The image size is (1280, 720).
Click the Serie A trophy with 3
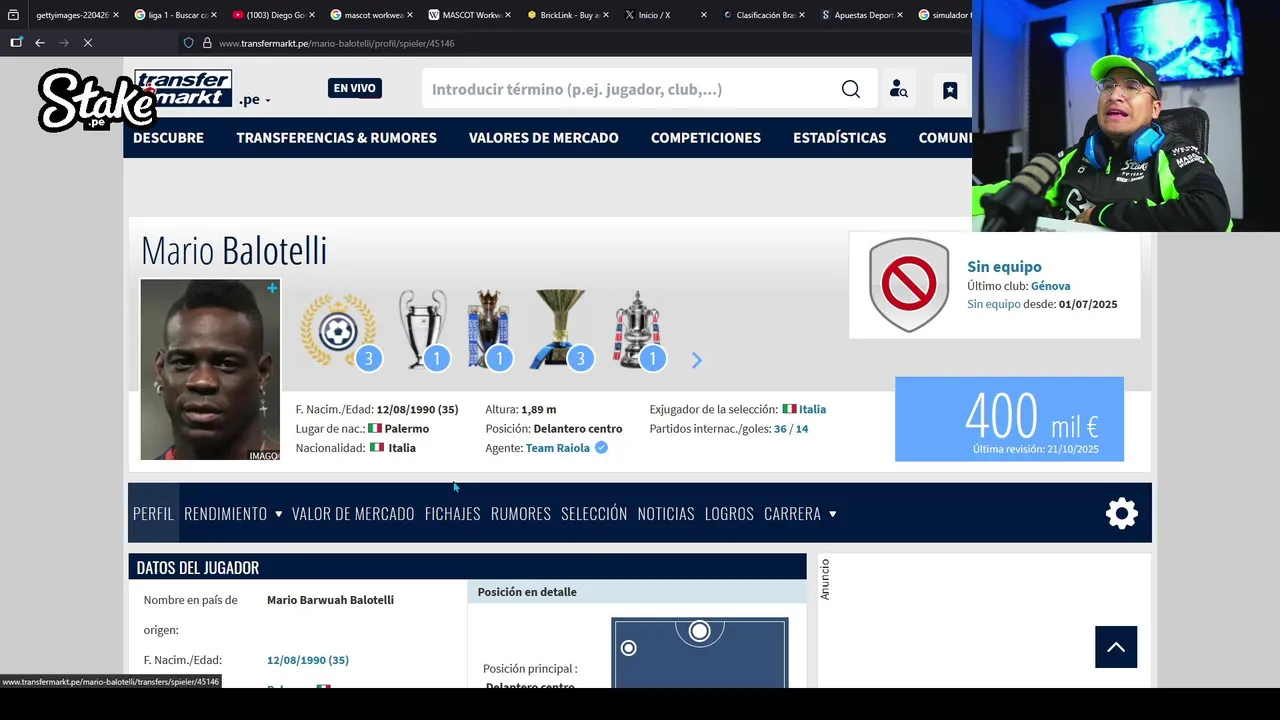click(x=562, y=330)
